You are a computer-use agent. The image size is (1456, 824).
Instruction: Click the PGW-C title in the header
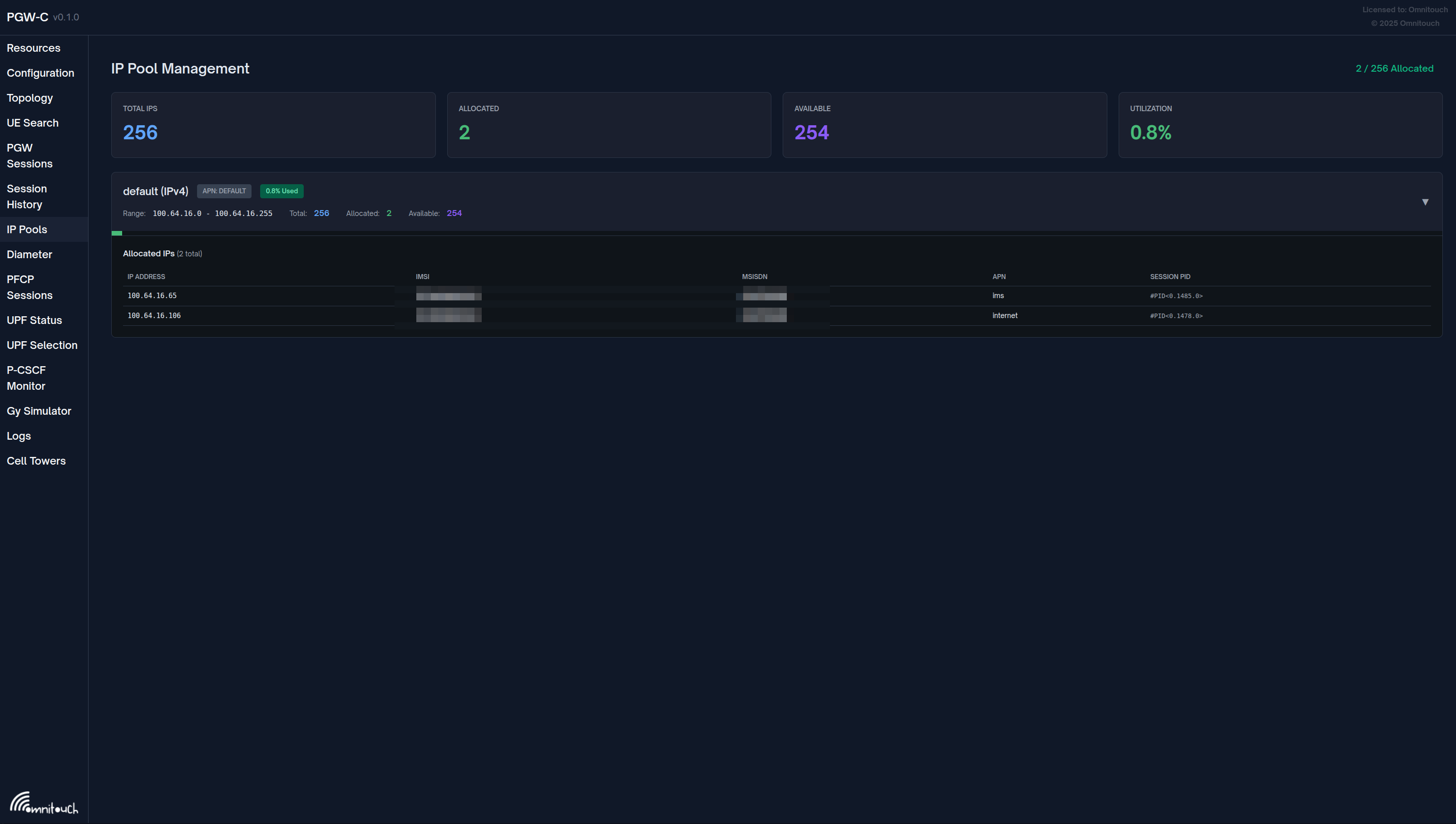click(x=27, y=17)
